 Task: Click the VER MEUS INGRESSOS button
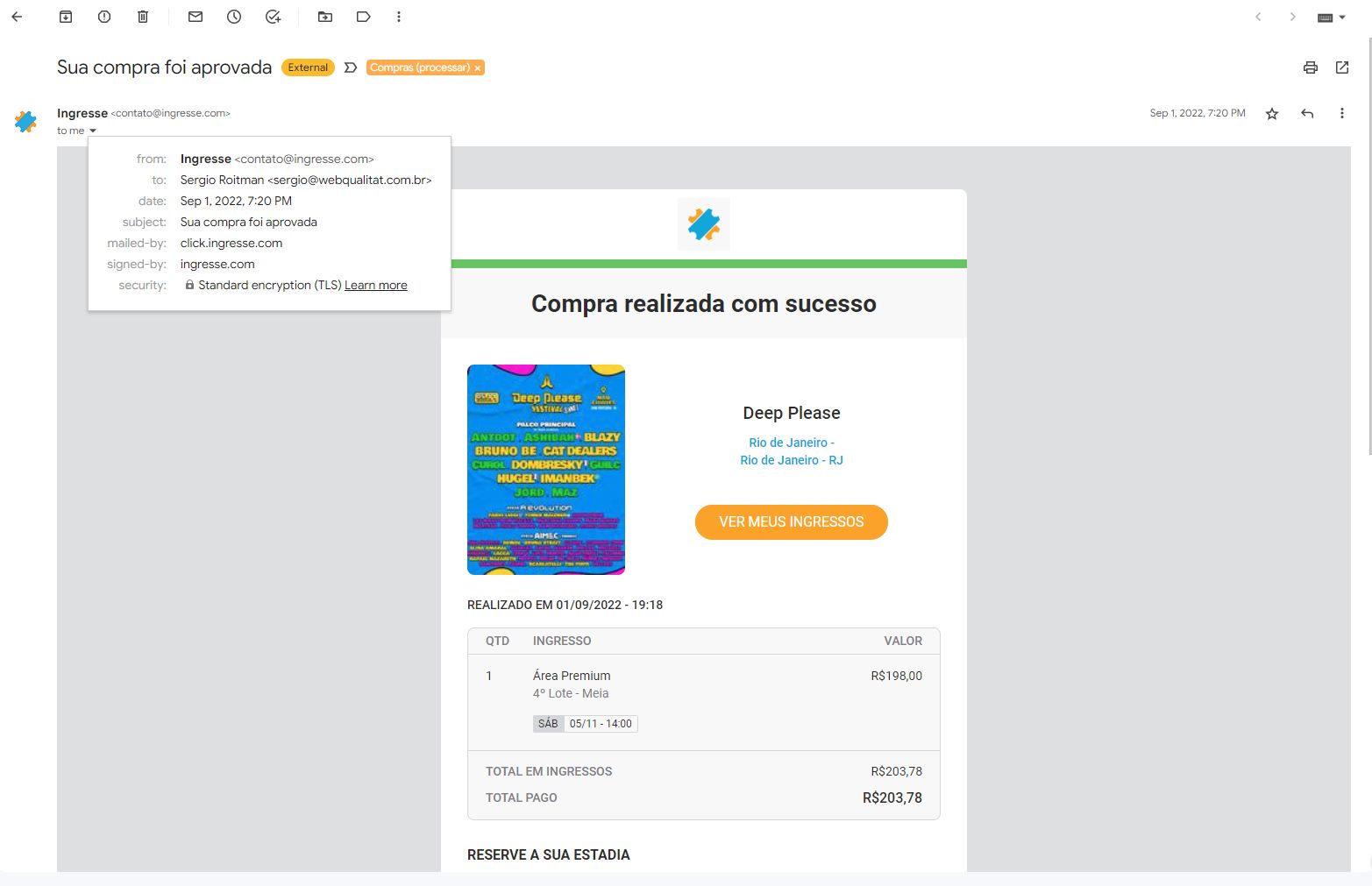tap(792, 521)
